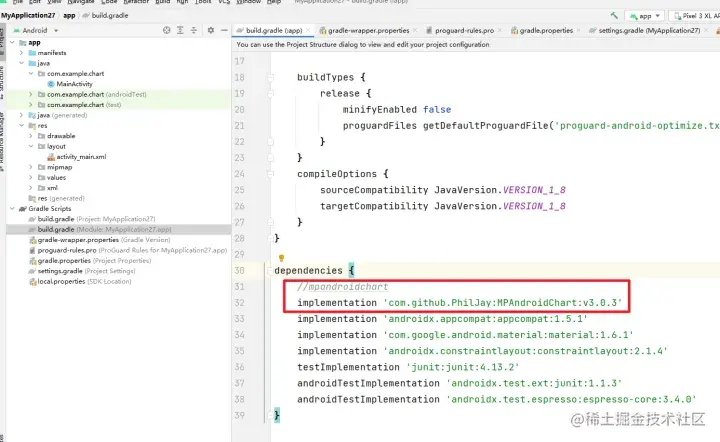The width and height of the screenshot is (720, 442).
Task: Expand com.example.chart (androidTest) package
Action: point(31,95)
